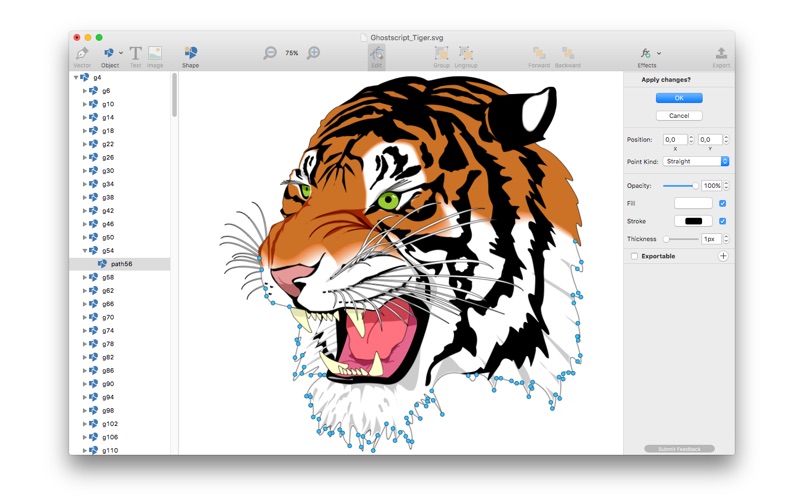Pick the Image tool
The height and width of the screenshot is (500, 800).
[x=155, y=53]
